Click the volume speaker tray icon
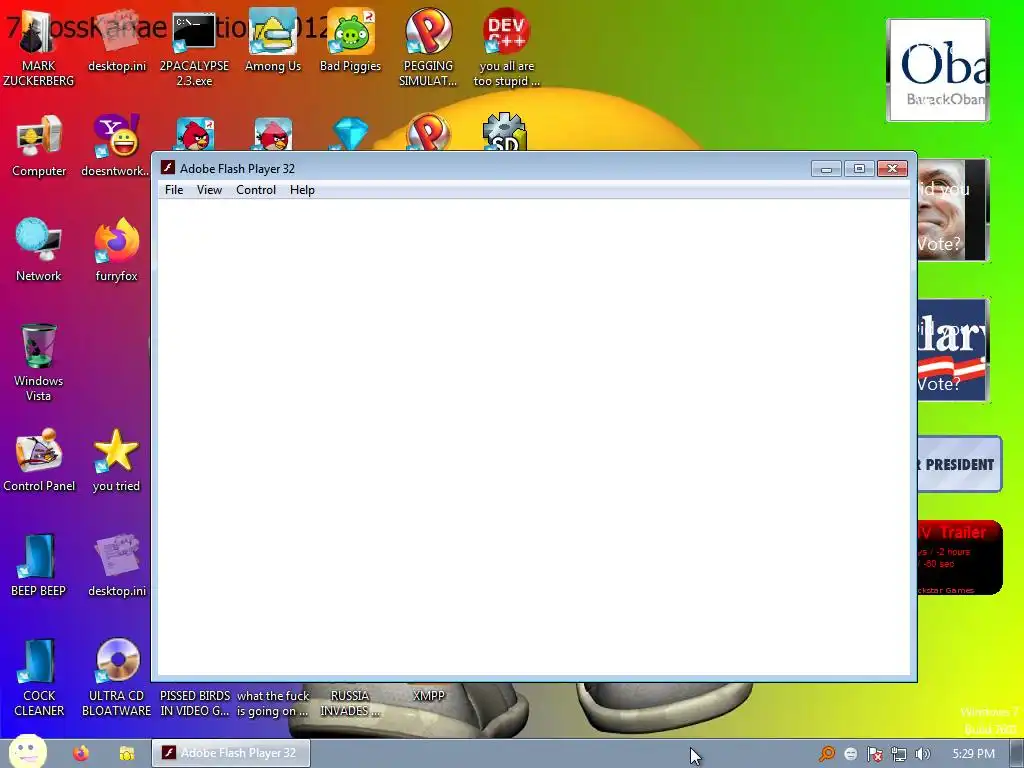 click(922, 754)
